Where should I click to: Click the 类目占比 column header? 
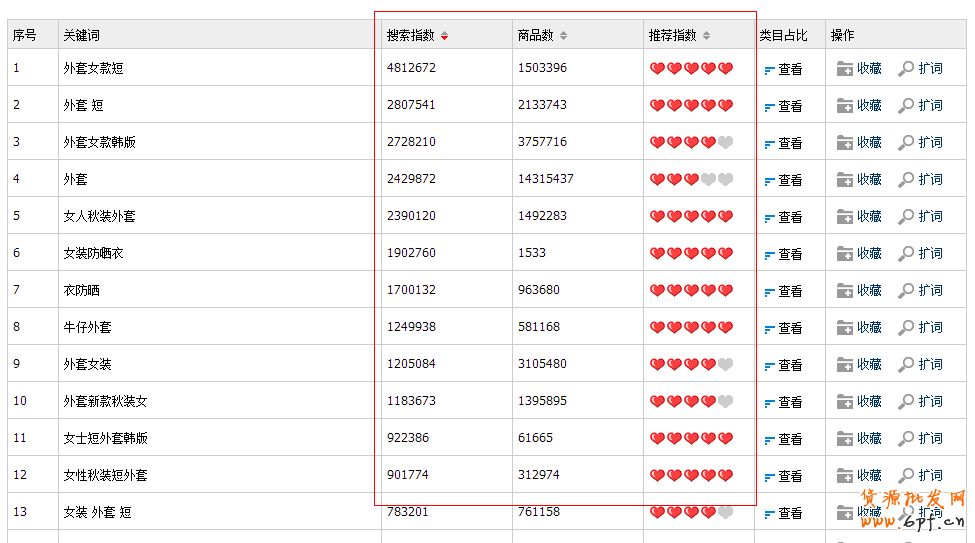[x=783, y=35]
